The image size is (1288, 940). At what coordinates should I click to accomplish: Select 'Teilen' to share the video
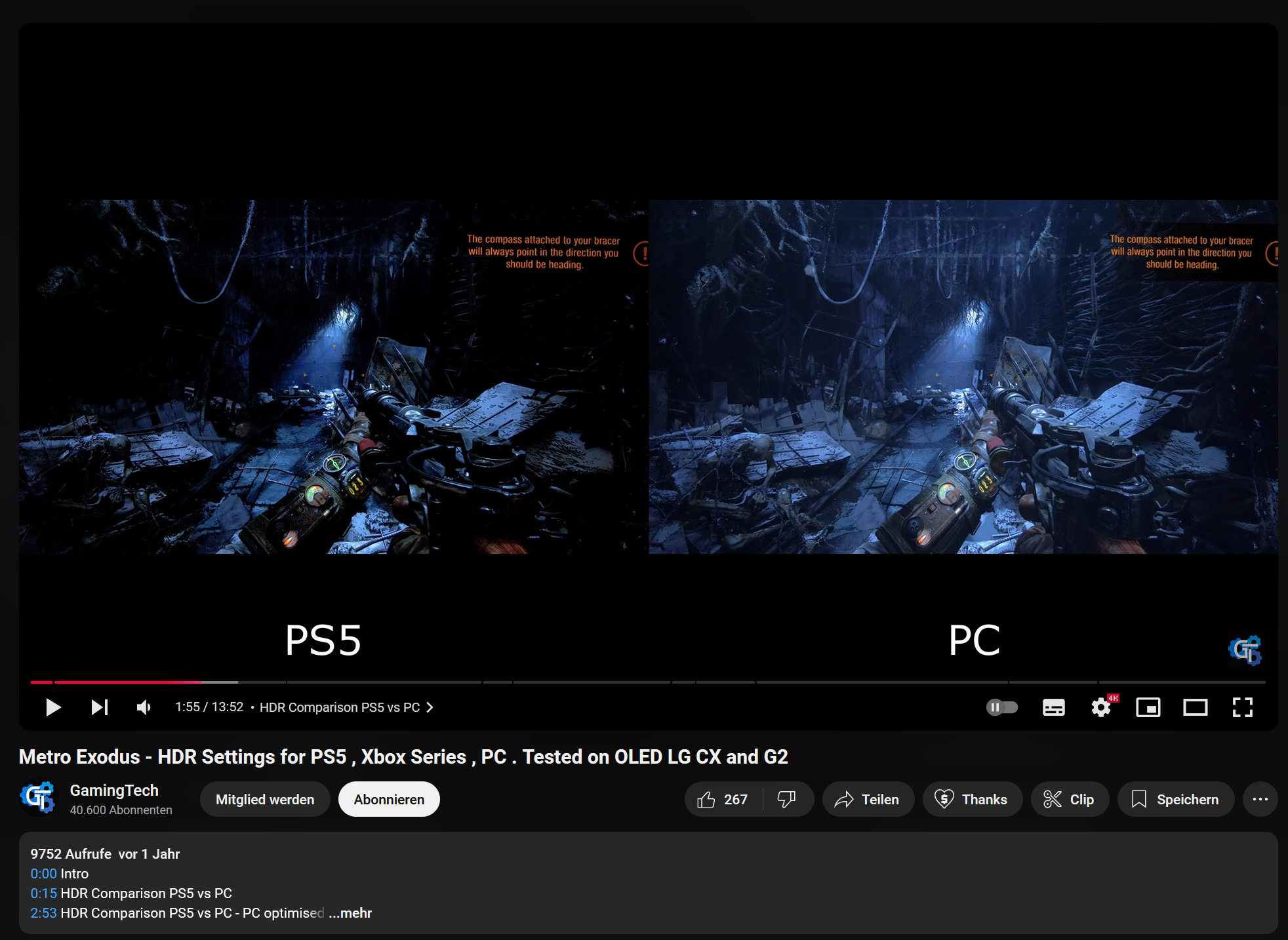[x=868, y=799]
